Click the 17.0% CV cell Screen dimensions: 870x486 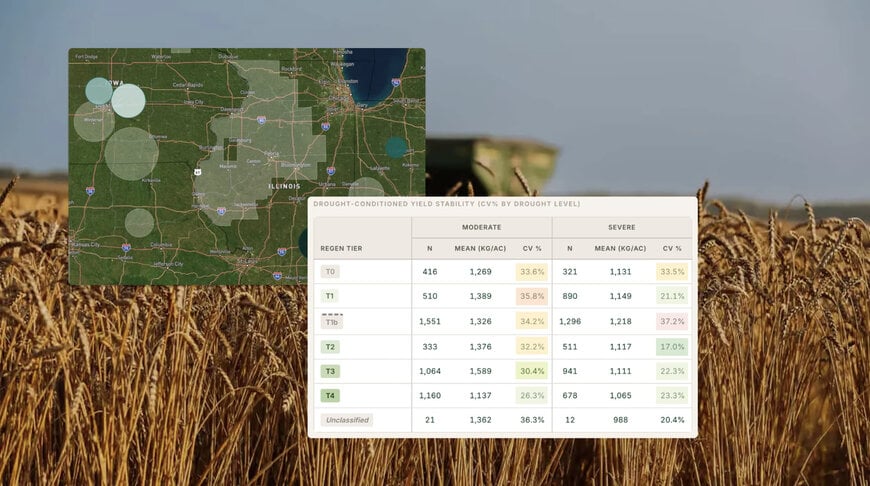[672, 347]
